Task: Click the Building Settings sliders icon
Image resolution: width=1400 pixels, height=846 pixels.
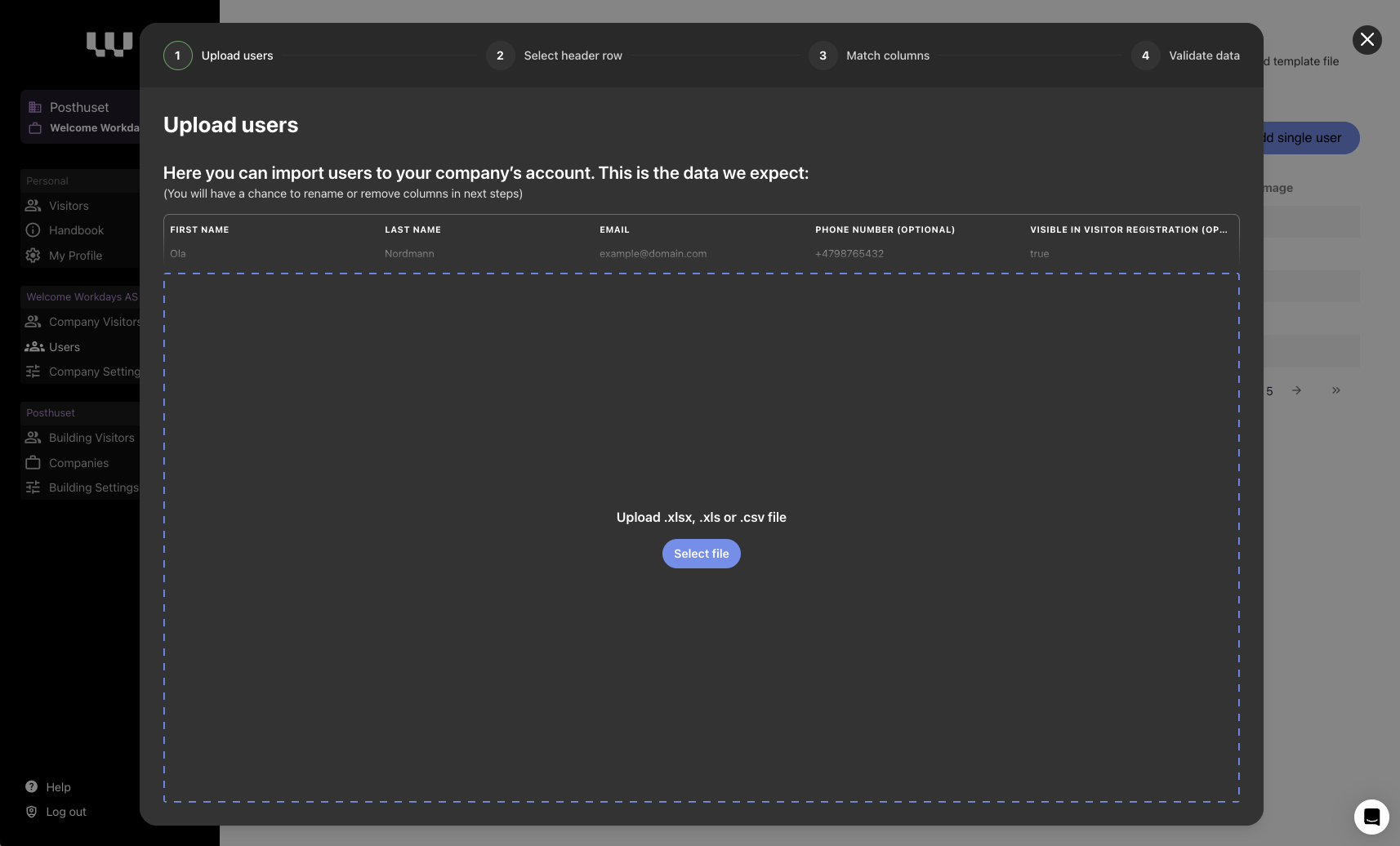Action: click(33, 488)
